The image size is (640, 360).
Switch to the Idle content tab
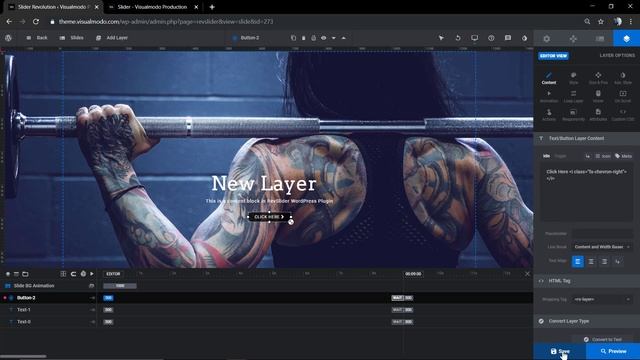pyautogui.click(x=546, y=156)
